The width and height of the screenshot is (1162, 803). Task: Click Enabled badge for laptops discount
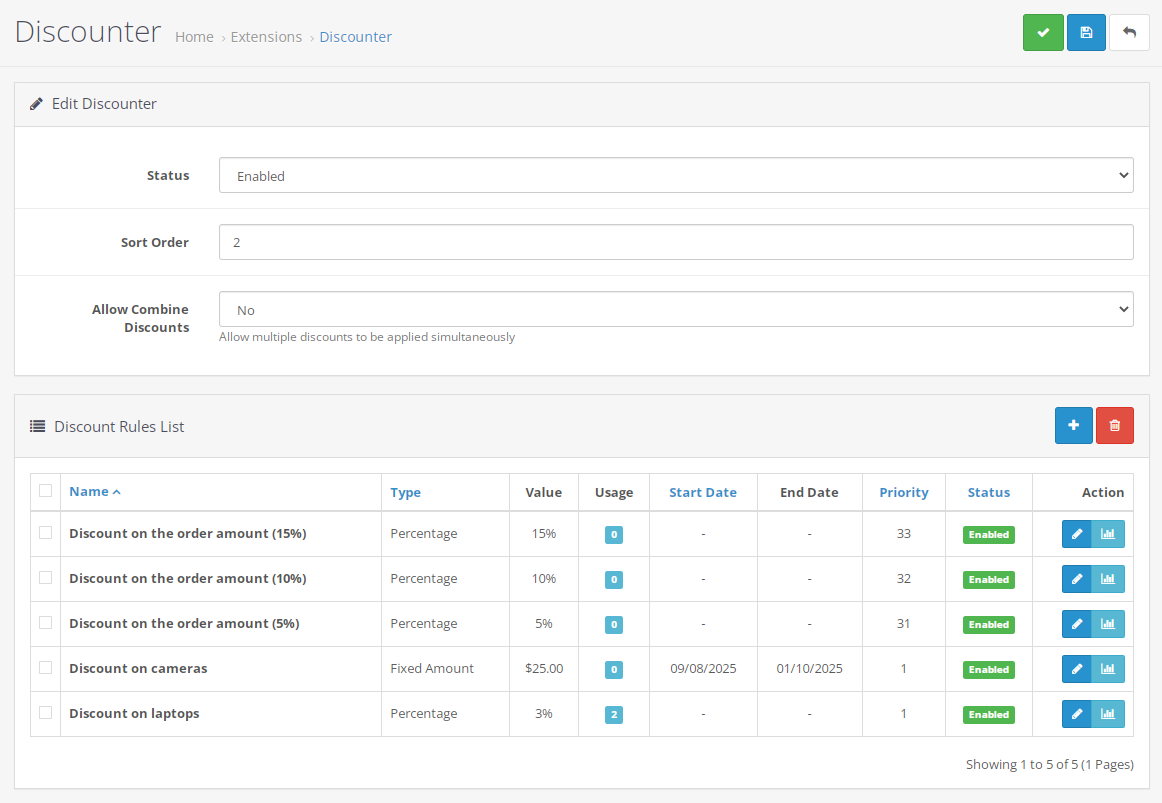pyautogui.click(x=989, y=715)
